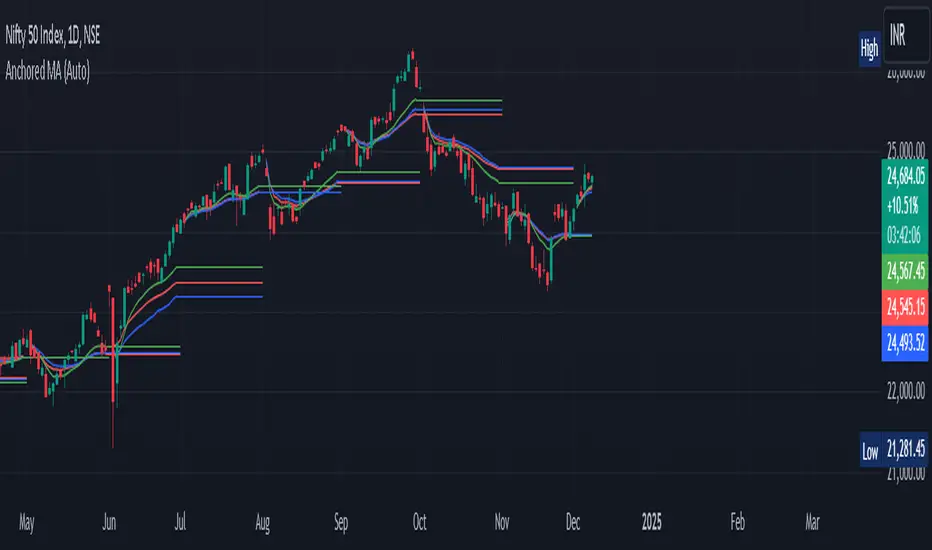
Task: Click the Oct label on time axis
Action: [x=421, y=521]
